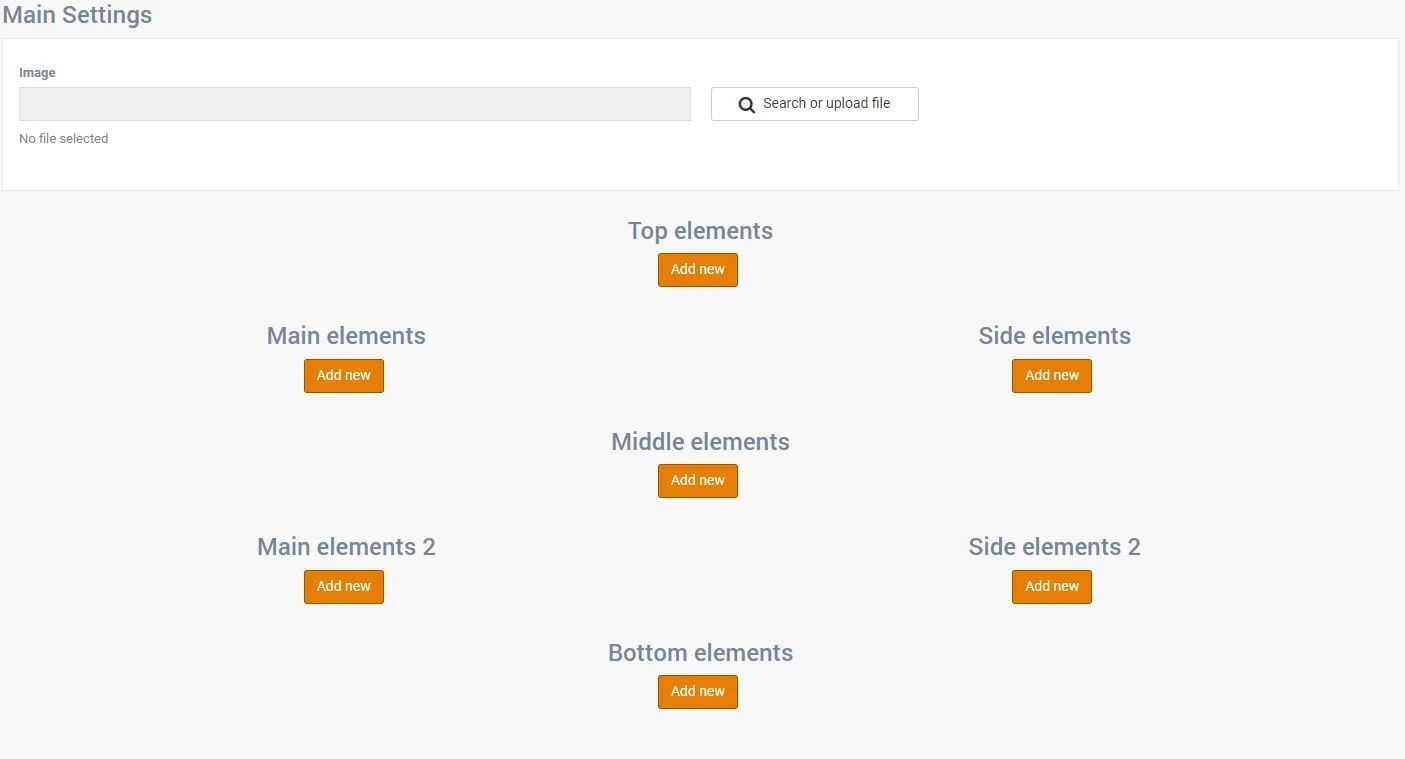The height and width of the screenshot is (759, 1405).
Task: Click the Side elements section heading
Action: [1054, 336]
